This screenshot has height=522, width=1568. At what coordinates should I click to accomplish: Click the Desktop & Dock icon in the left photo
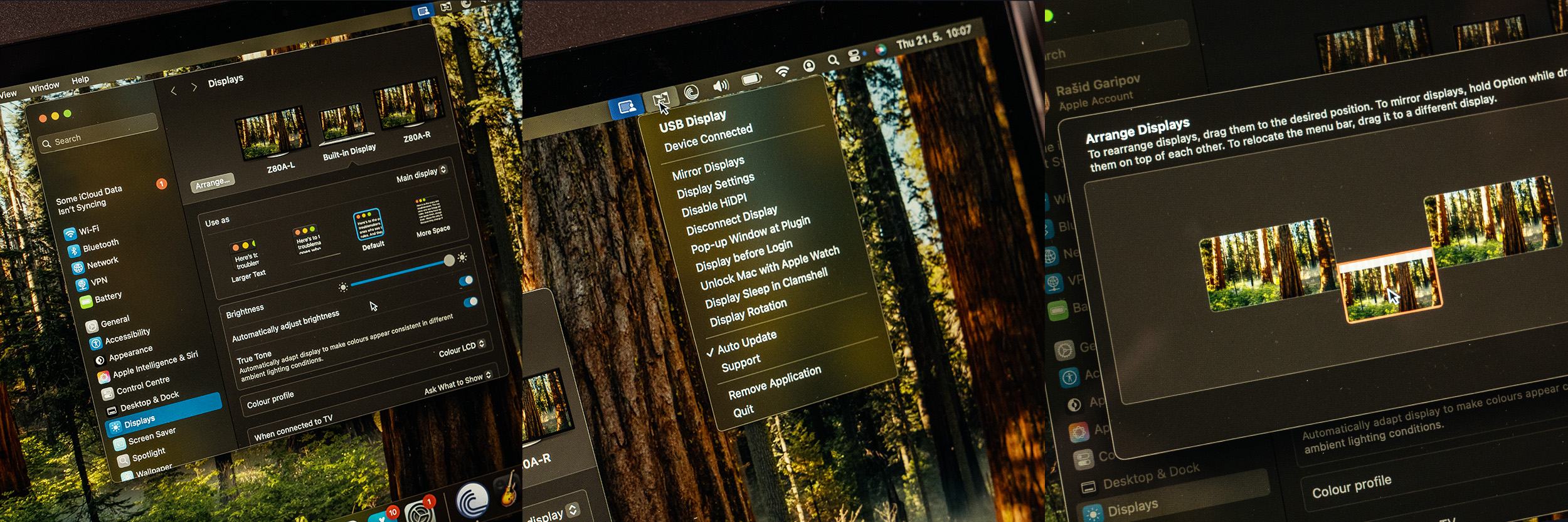click(112, 410)
